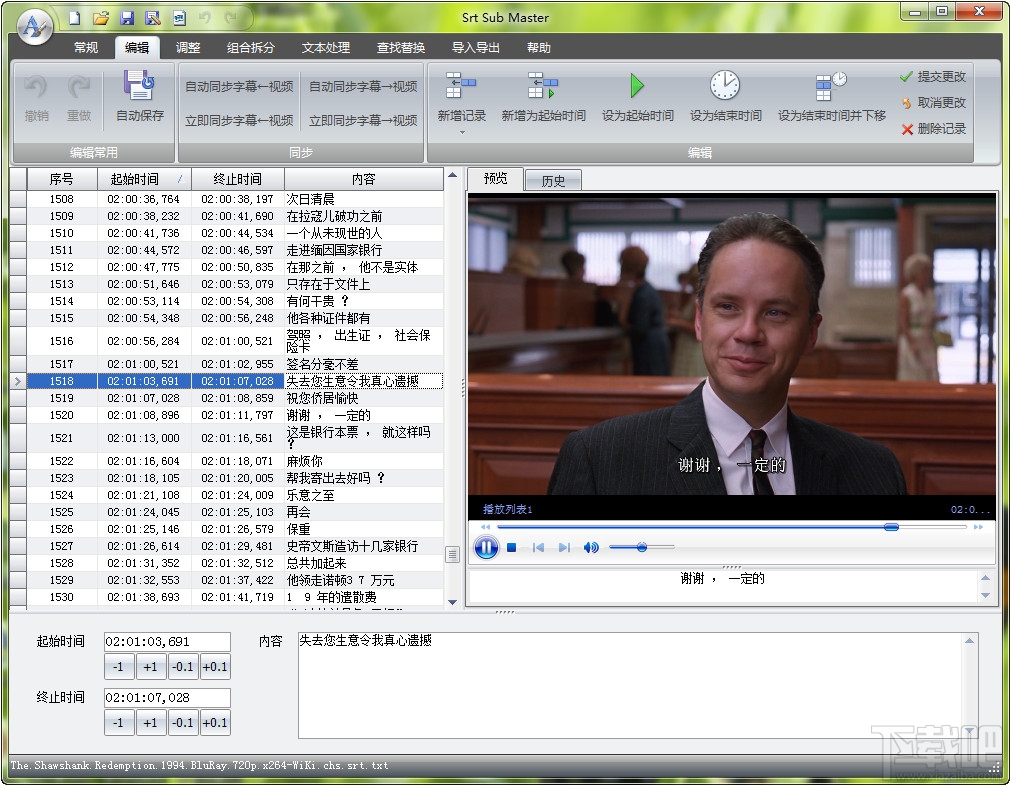1011x786 pixels.
Task: Click 立即同步字幕←视频 button
Action: 239,121
